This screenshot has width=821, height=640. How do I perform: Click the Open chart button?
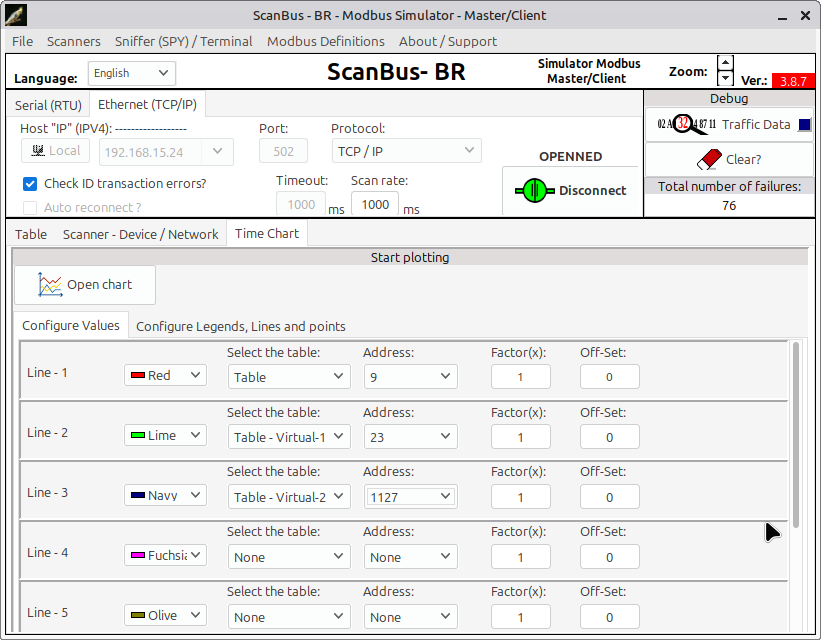84,284
